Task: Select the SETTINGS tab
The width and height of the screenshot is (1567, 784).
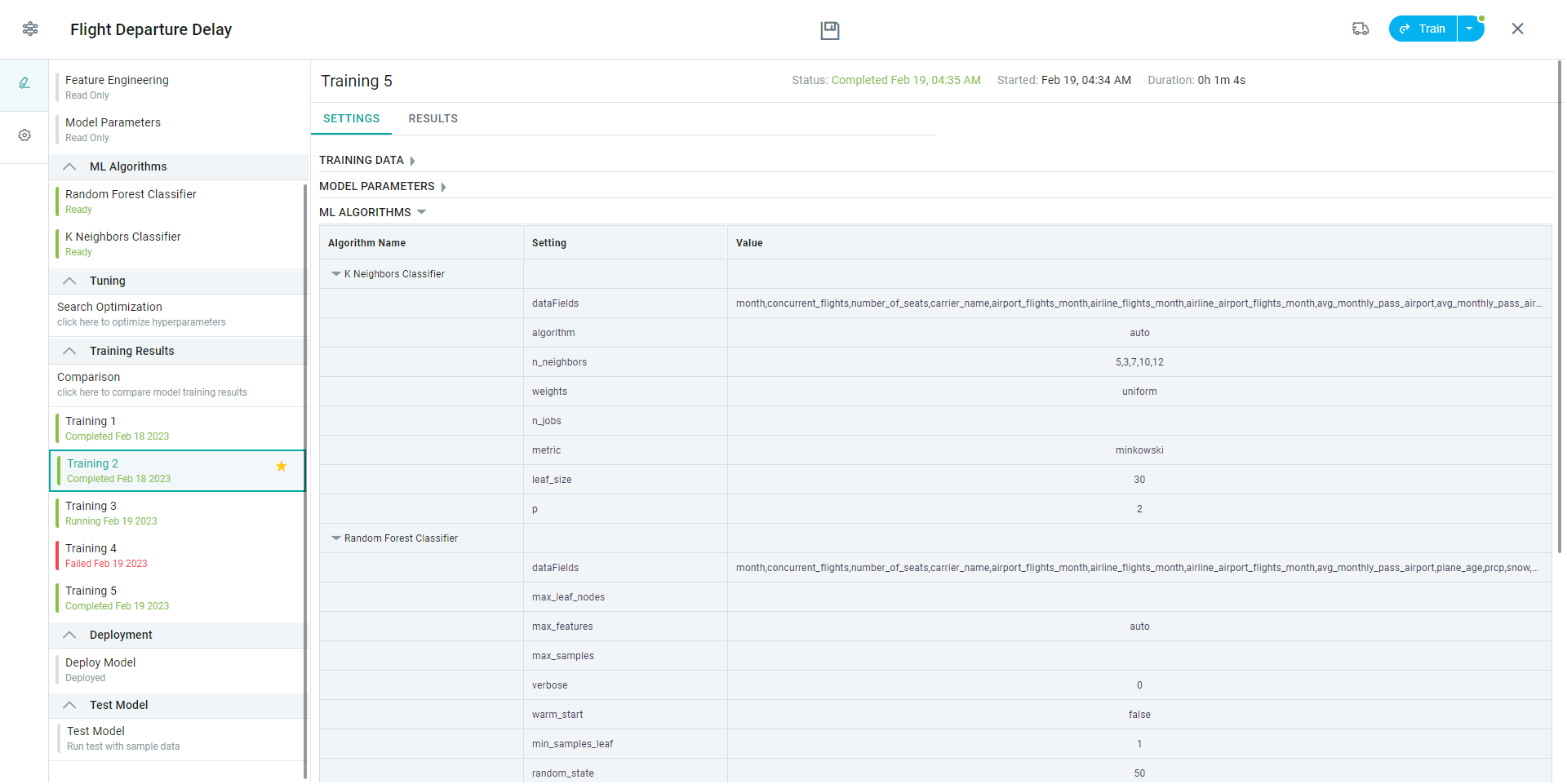Action: 351,119
